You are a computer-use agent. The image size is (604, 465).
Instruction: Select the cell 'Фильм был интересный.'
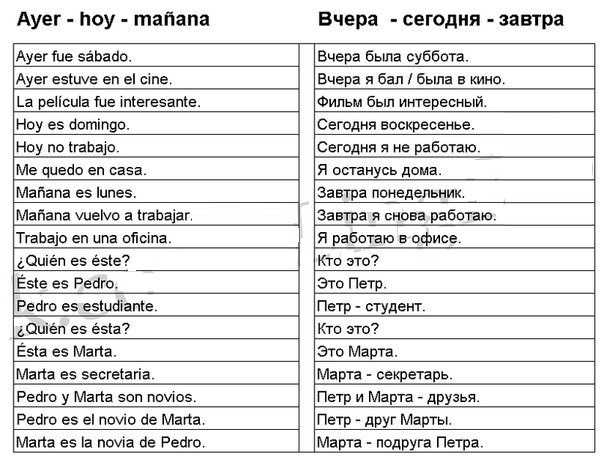[x=455, y=101]
